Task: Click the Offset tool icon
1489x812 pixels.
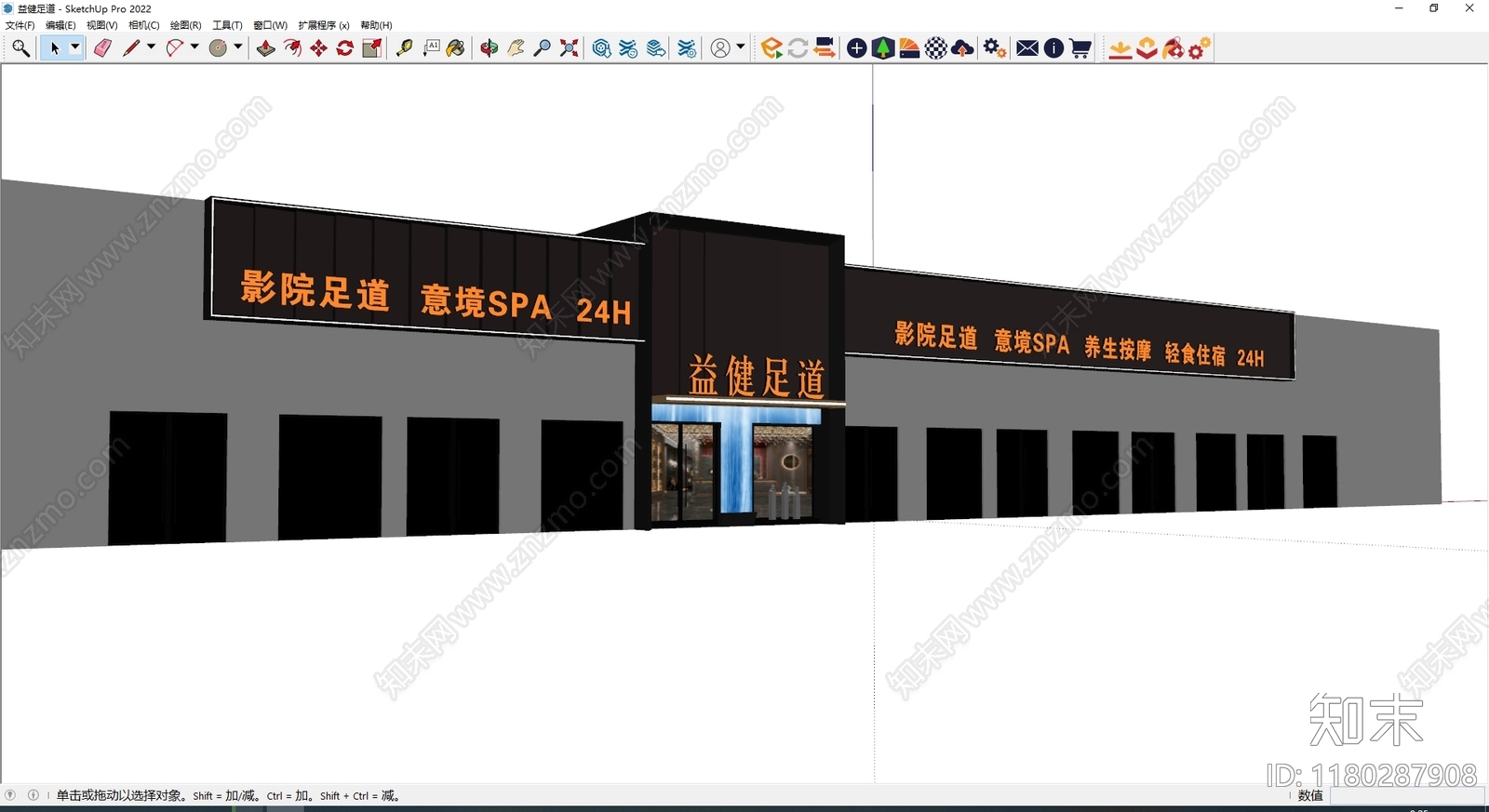Action: pyautogui.click(x=292, y=48)
